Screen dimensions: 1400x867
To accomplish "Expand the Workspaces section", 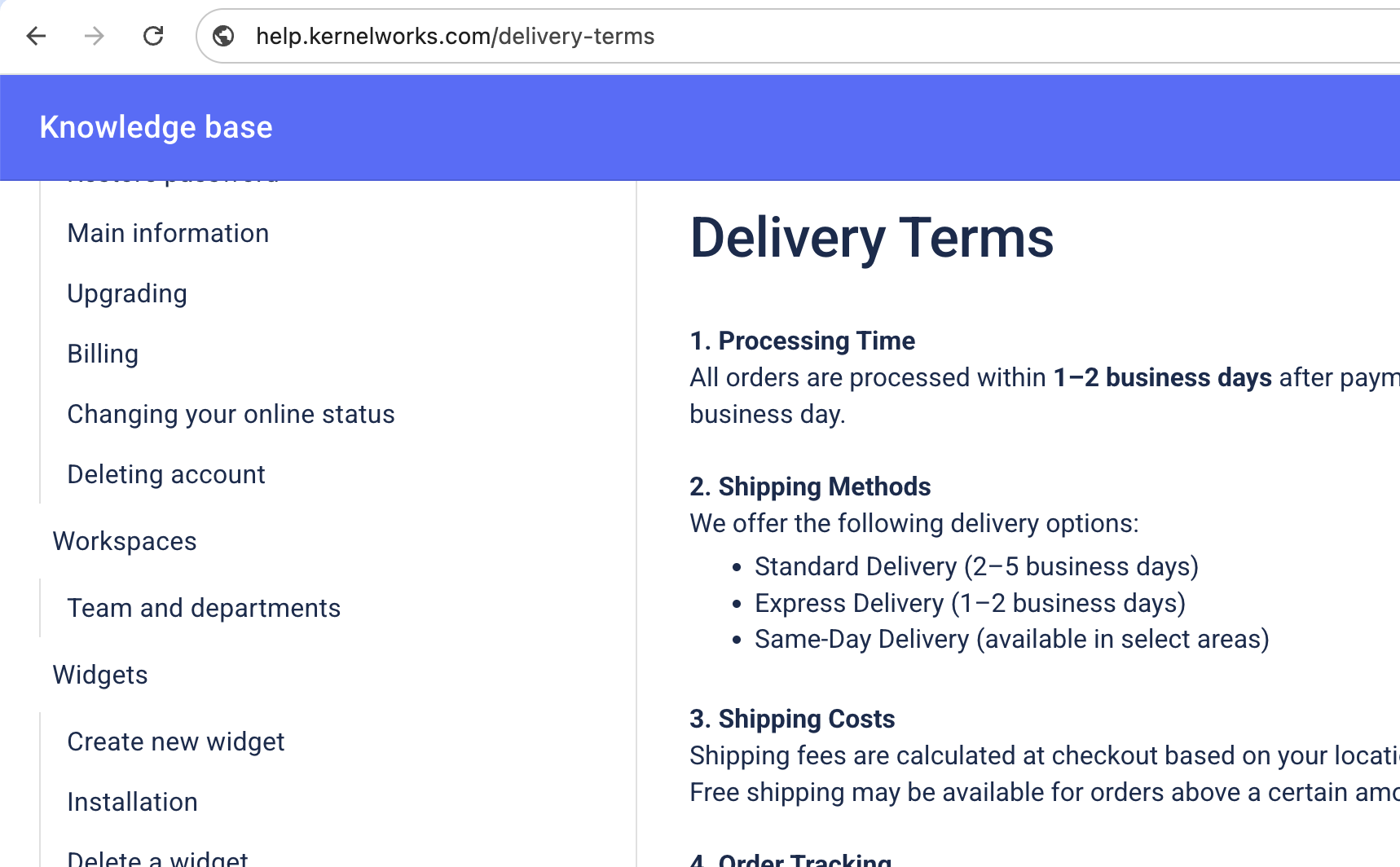I will coord(125,541).
